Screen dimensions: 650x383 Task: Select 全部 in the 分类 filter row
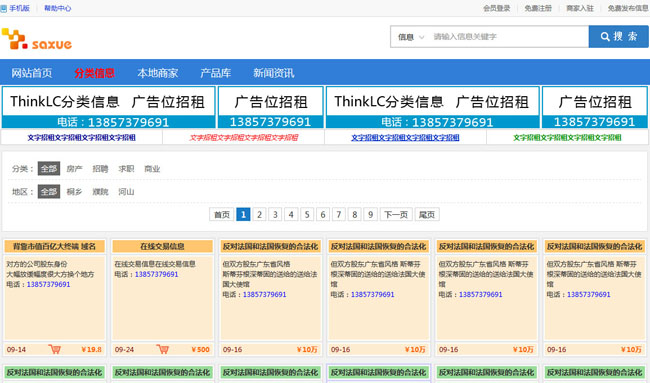pos(49,169)
